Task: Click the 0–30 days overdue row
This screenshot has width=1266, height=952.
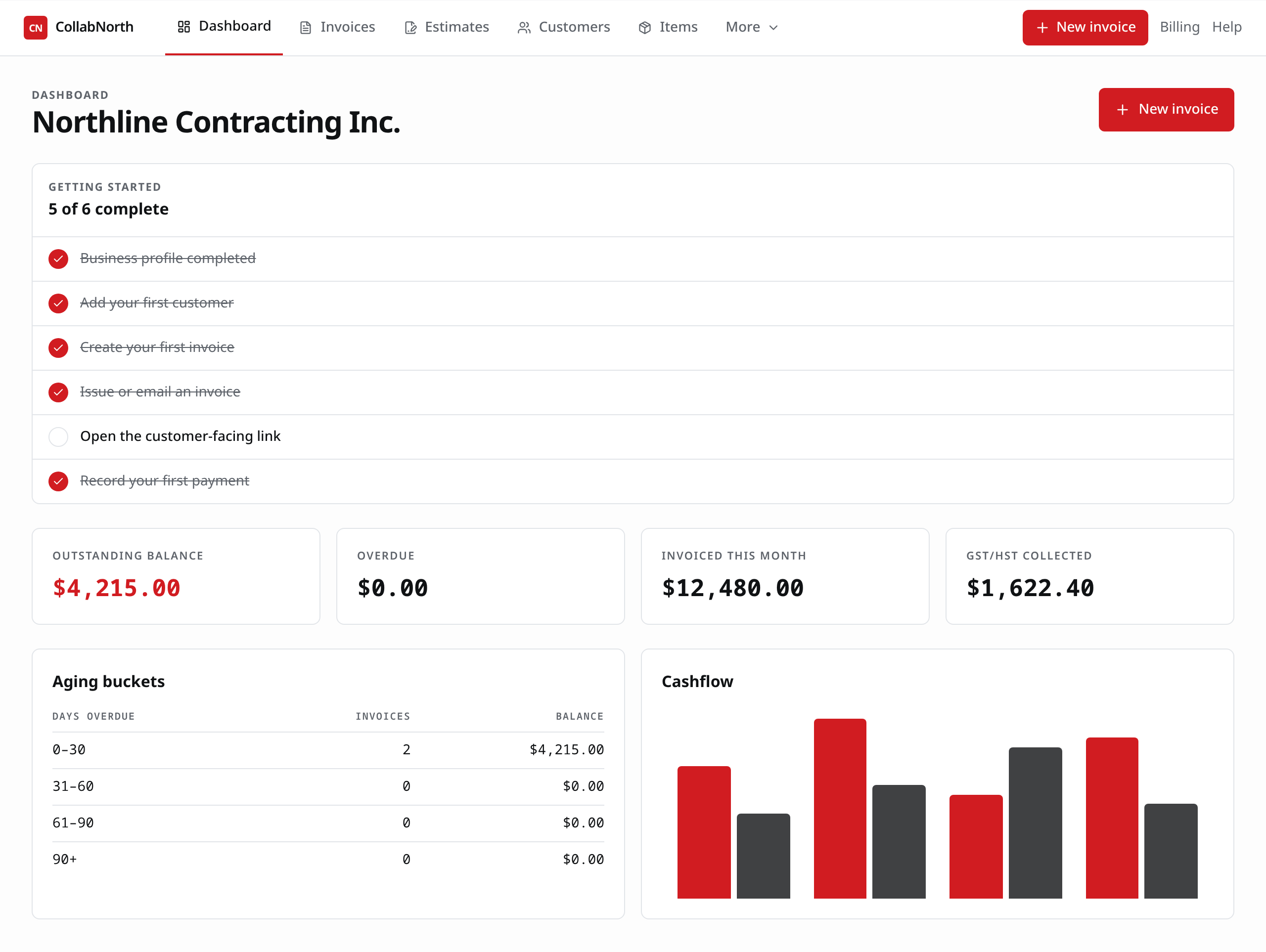Action: coord(328,750)
